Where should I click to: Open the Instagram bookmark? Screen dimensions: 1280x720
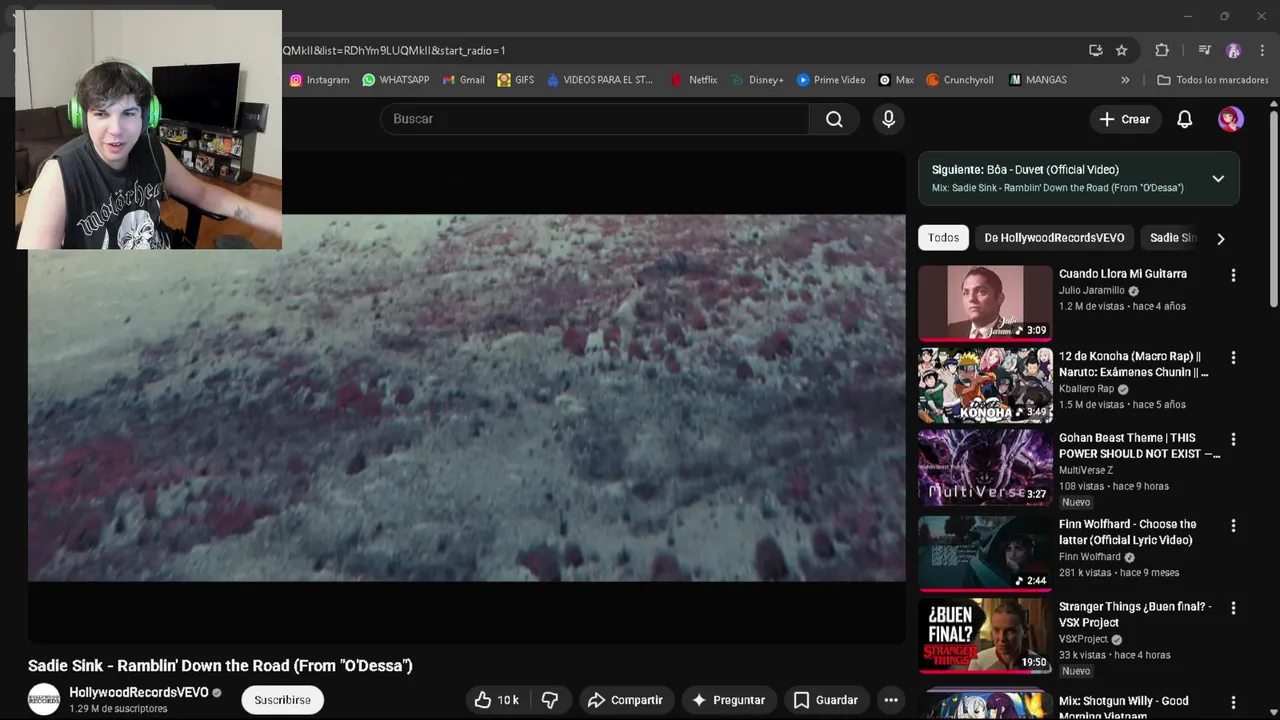click(x=319, y=80)
